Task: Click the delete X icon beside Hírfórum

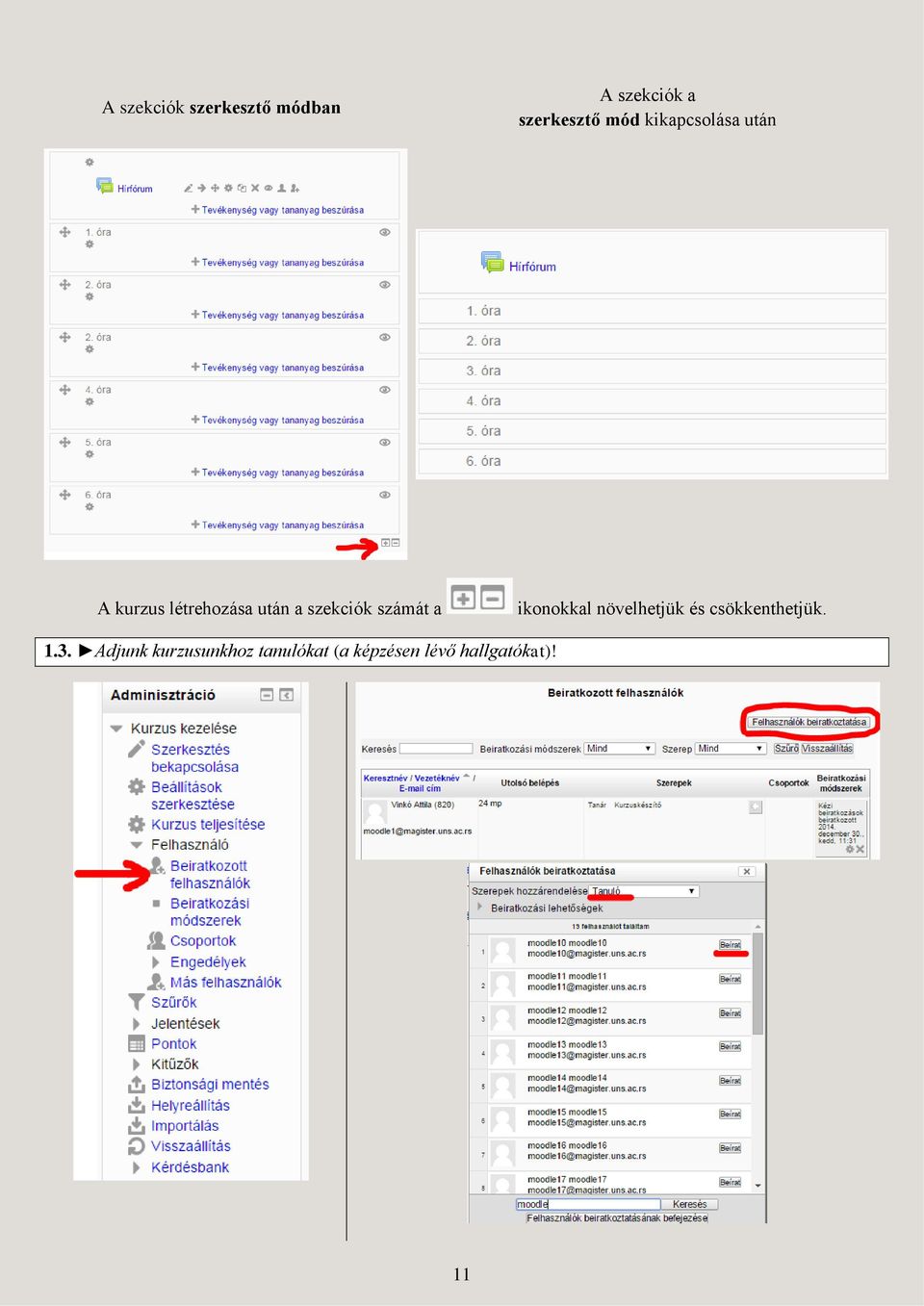Action: (255, 189)
